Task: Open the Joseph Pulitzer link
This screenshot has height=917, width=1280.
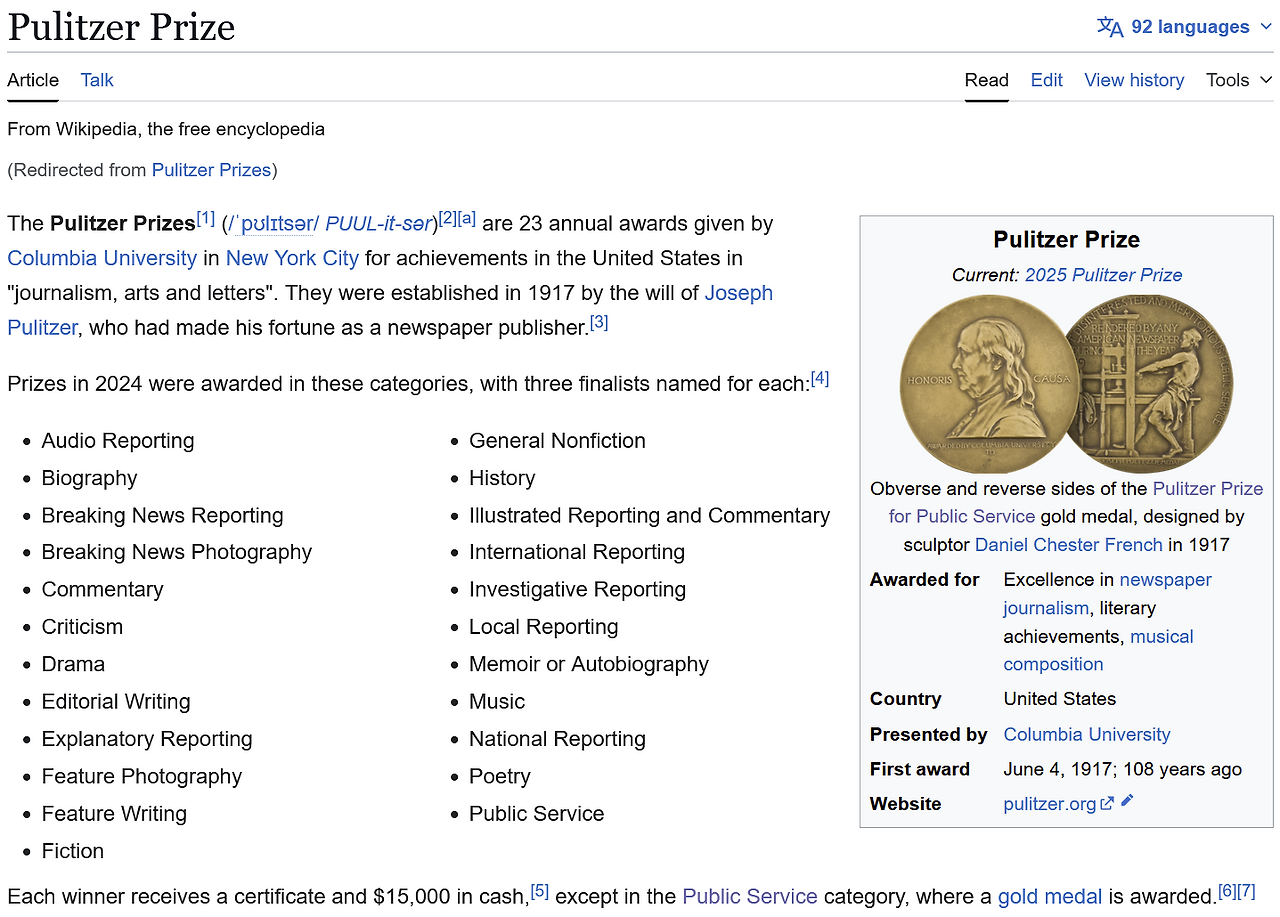Action: 739,293
